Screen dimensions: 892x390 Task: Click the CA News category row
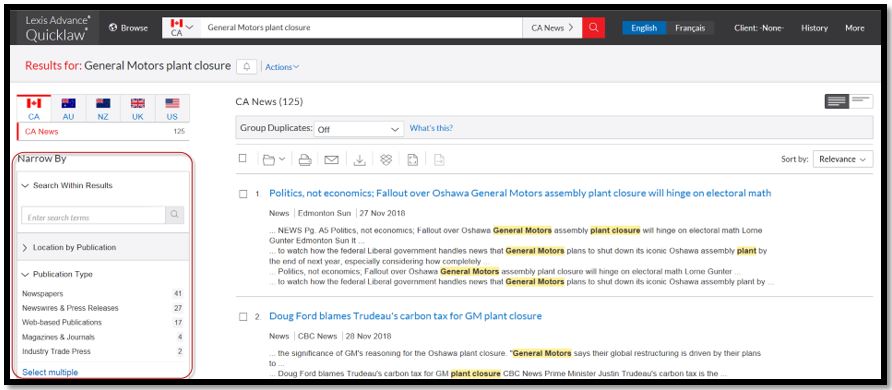coord(104,131)
